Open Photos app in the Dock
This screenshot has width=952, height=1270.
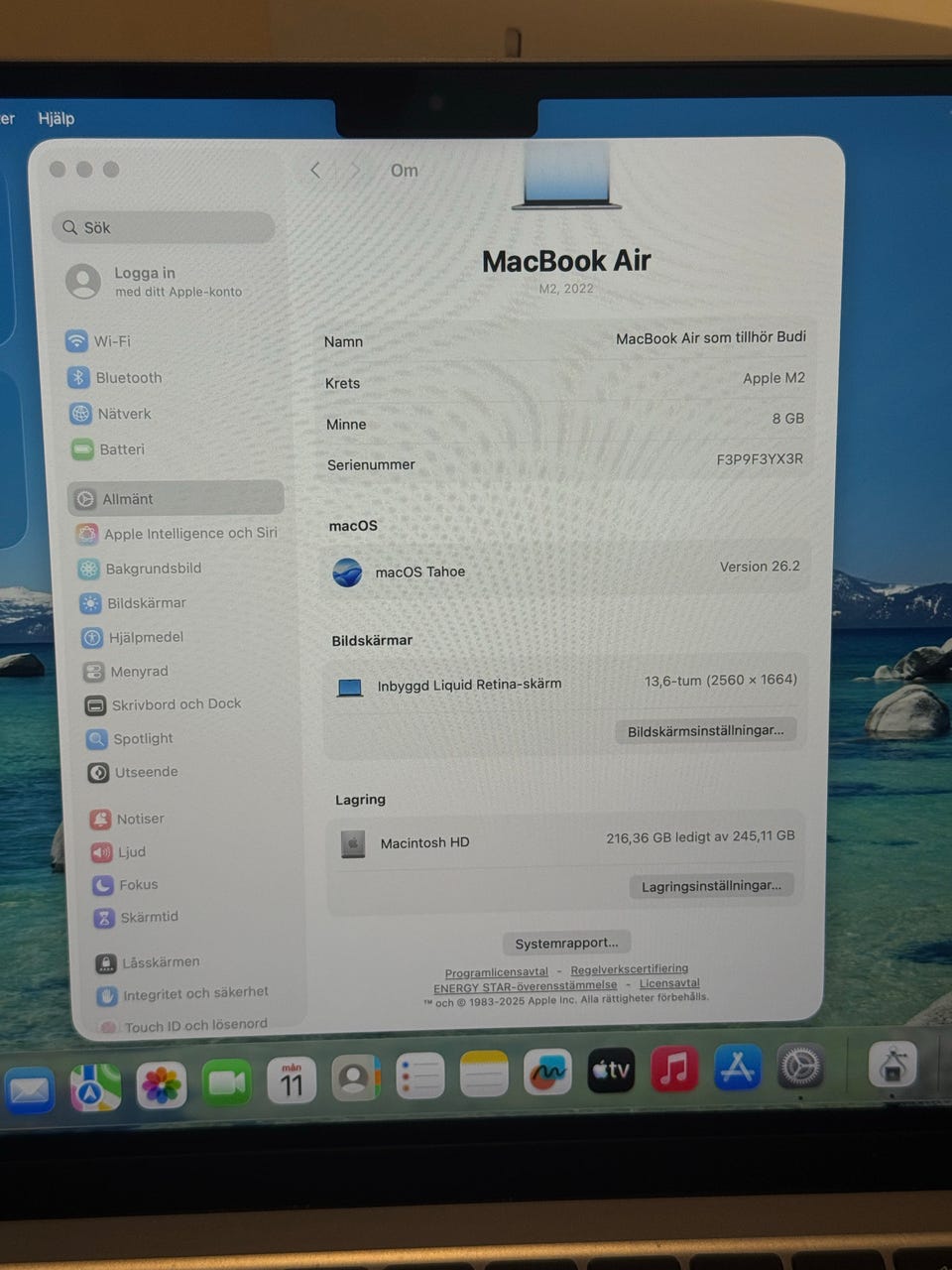click(162, 1084)
